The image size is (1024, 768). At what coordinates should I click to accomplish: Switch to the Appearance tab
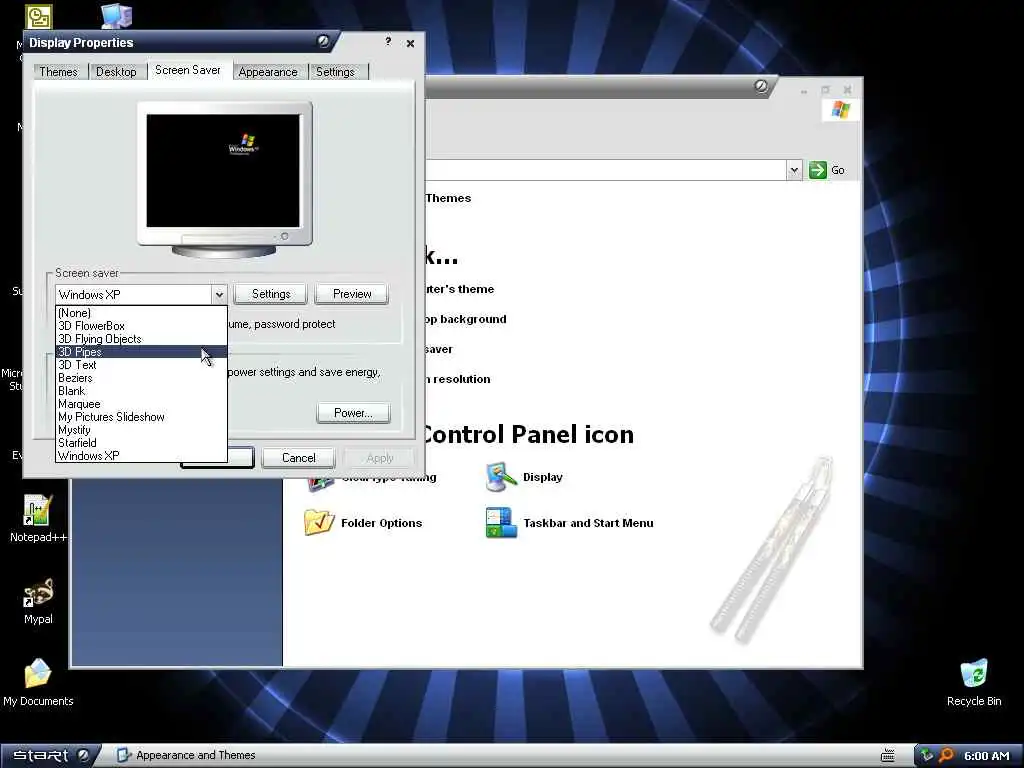(268, 72)
